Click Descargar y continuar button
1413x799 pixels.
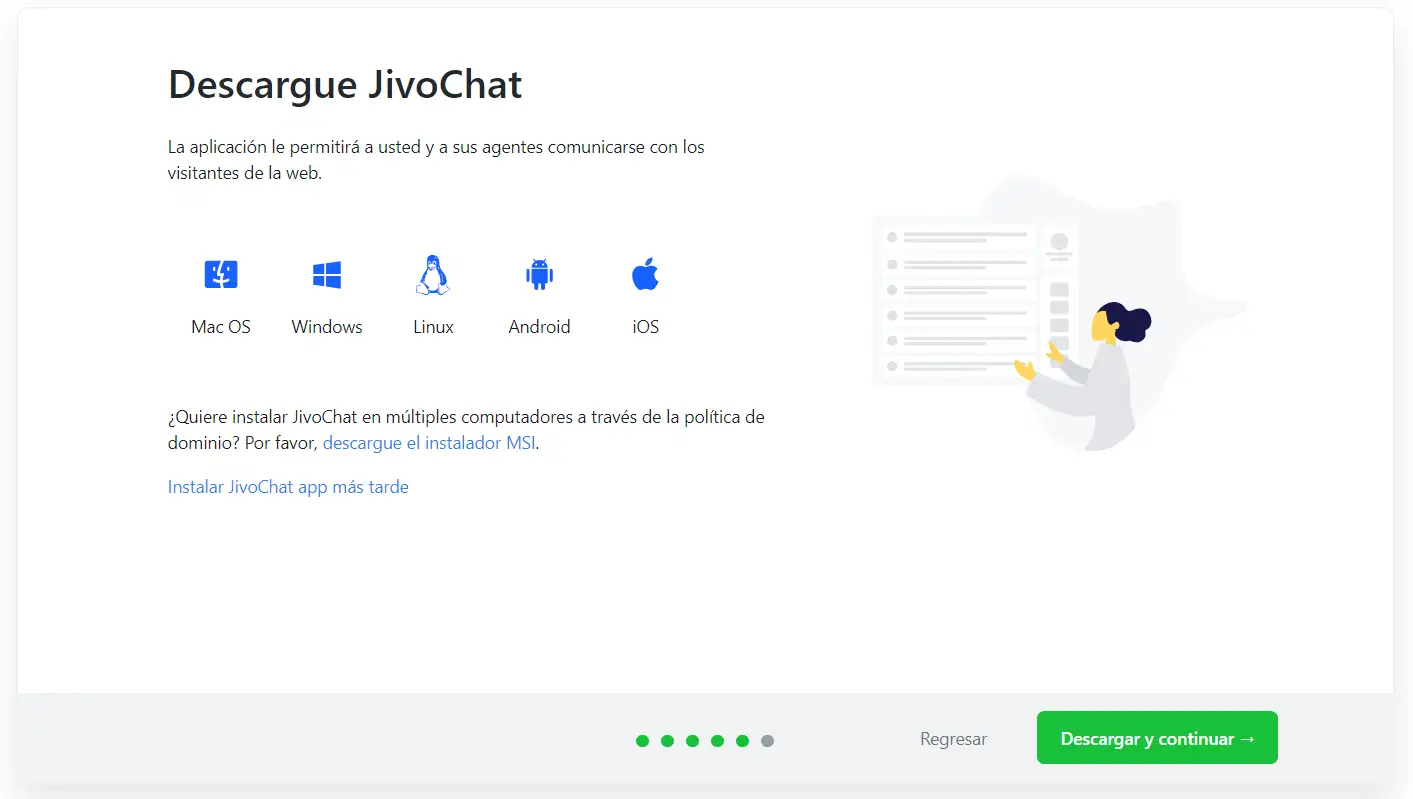pyautogui.click(x=1157, y=738)
